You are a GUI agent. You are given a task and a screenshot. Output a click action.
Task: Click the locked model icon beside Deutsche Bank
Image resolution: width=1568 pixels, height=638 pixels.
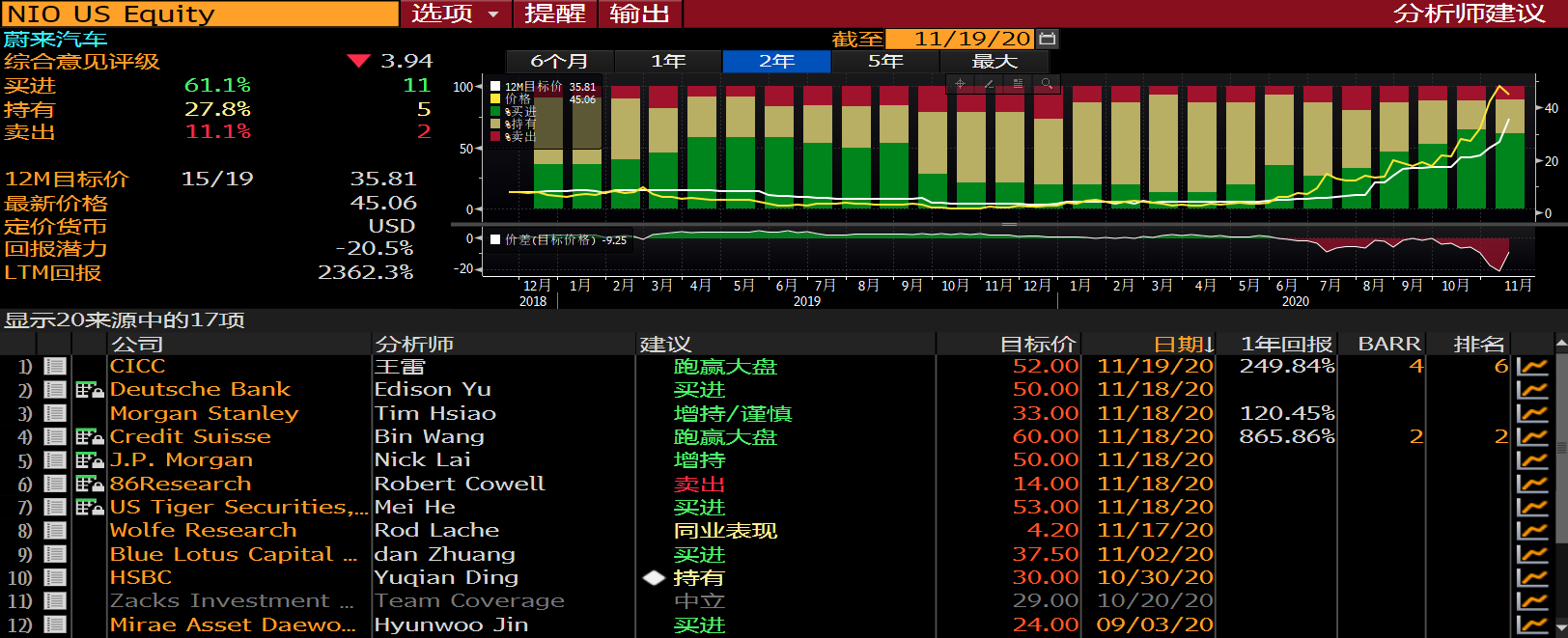[x=90, y=390]
